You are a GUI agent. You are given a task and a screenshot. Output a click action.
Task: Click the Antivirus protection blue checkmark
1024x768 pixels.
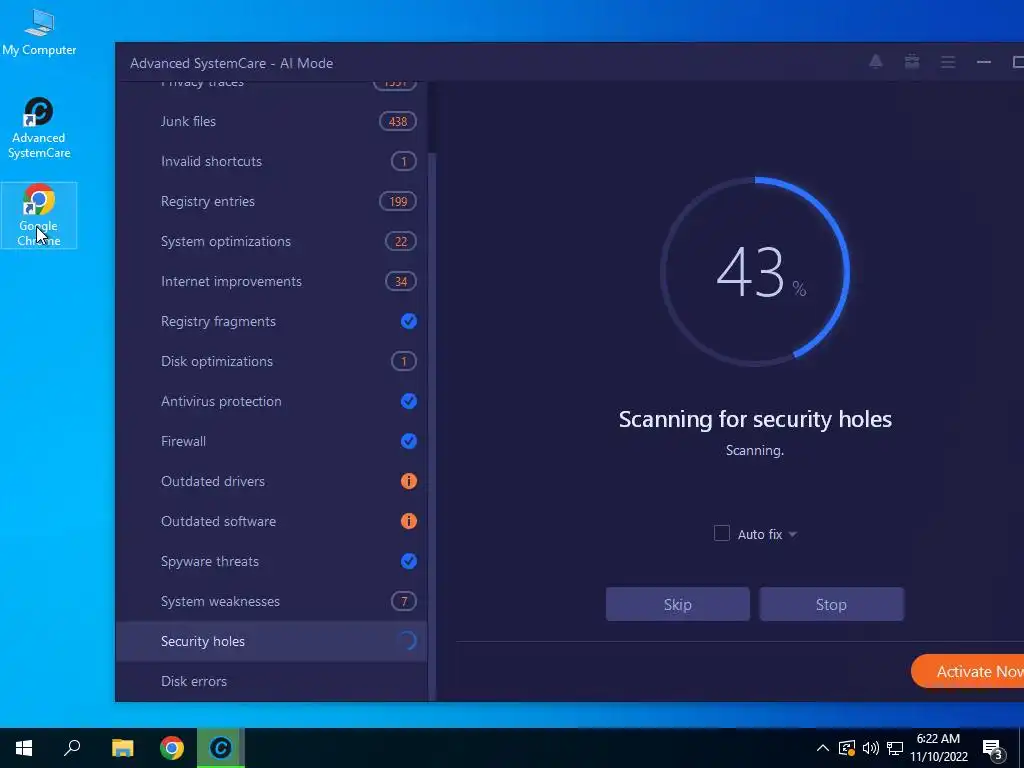(x=409, y=401)
